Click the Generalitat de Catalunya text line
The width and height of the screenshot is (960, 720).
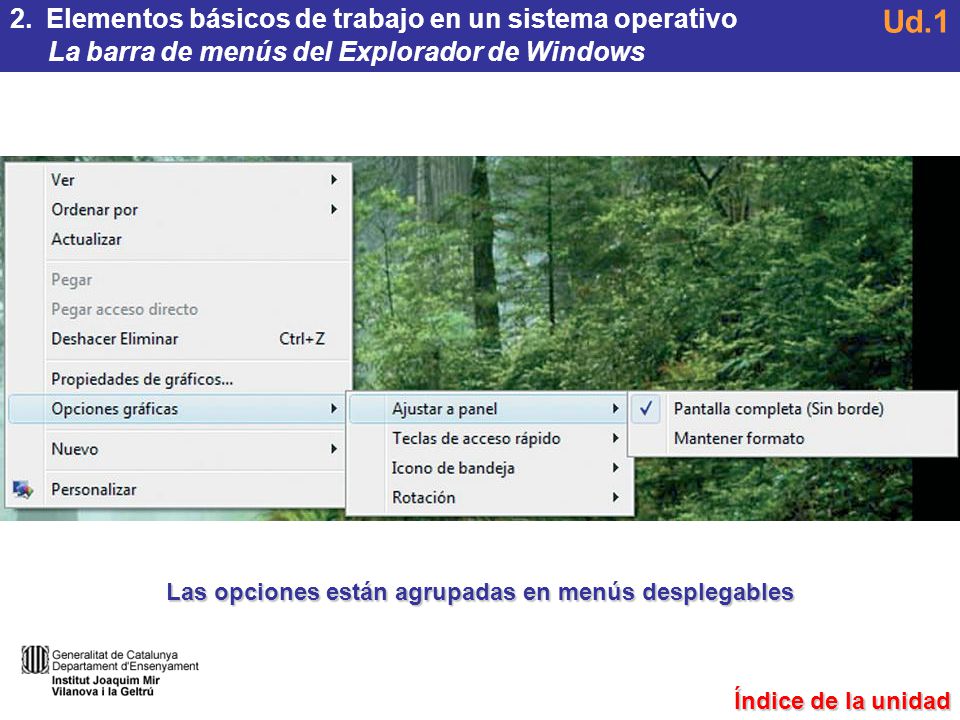(114, 654)
